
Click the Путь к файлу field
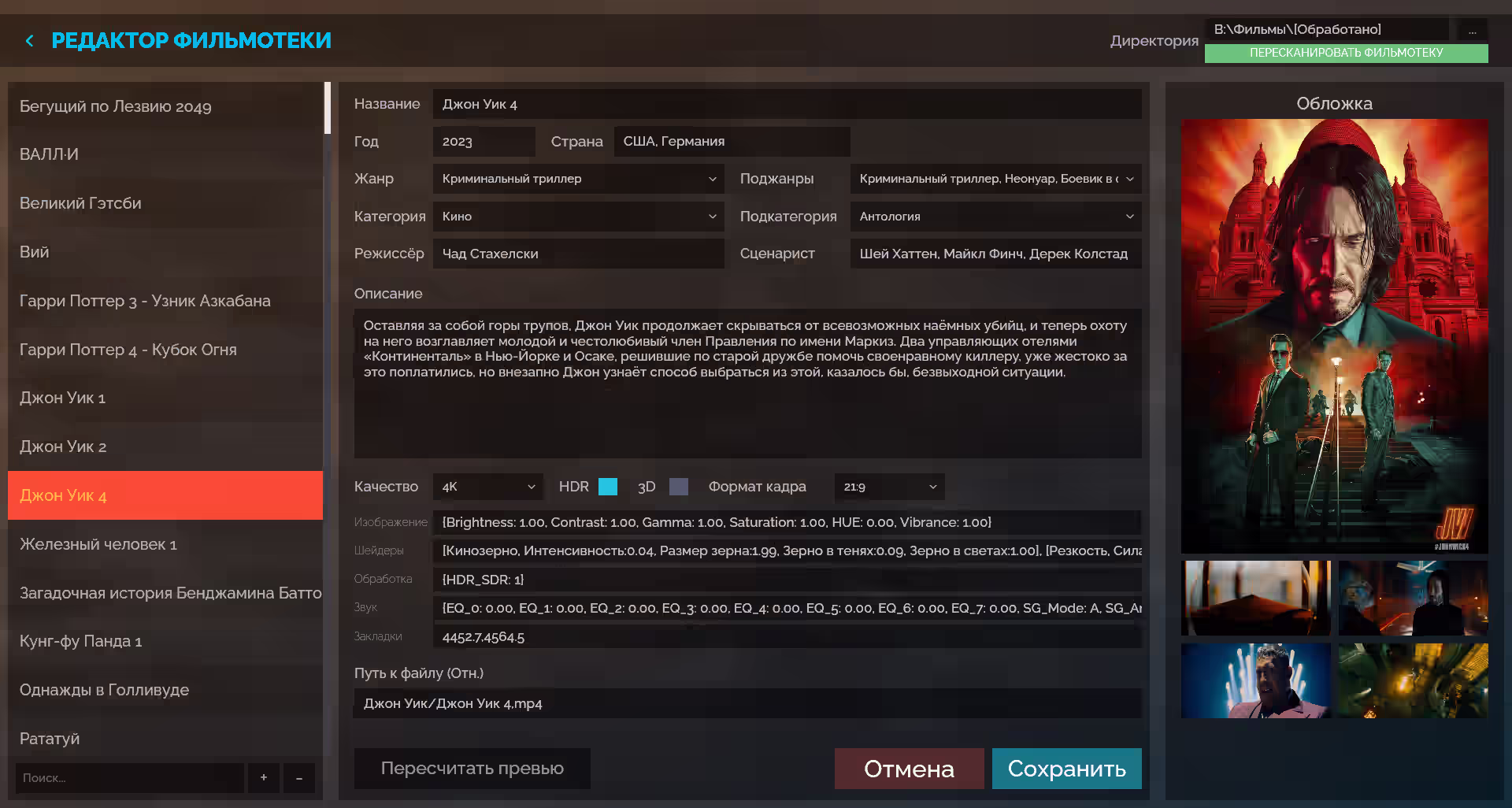tap(748, 703)
